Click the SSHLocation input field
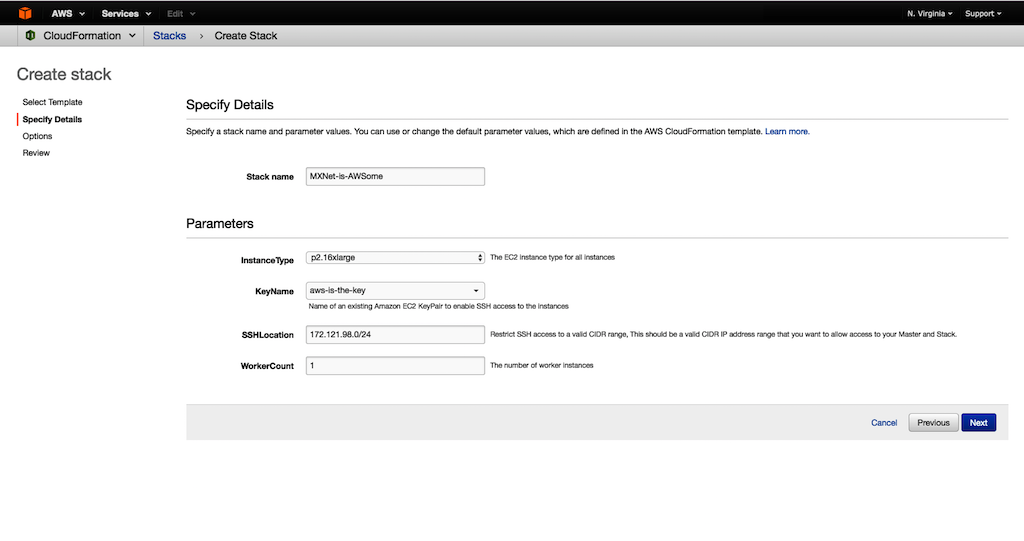Screen dimensions: 1024x541 click(x=395, y=335)
